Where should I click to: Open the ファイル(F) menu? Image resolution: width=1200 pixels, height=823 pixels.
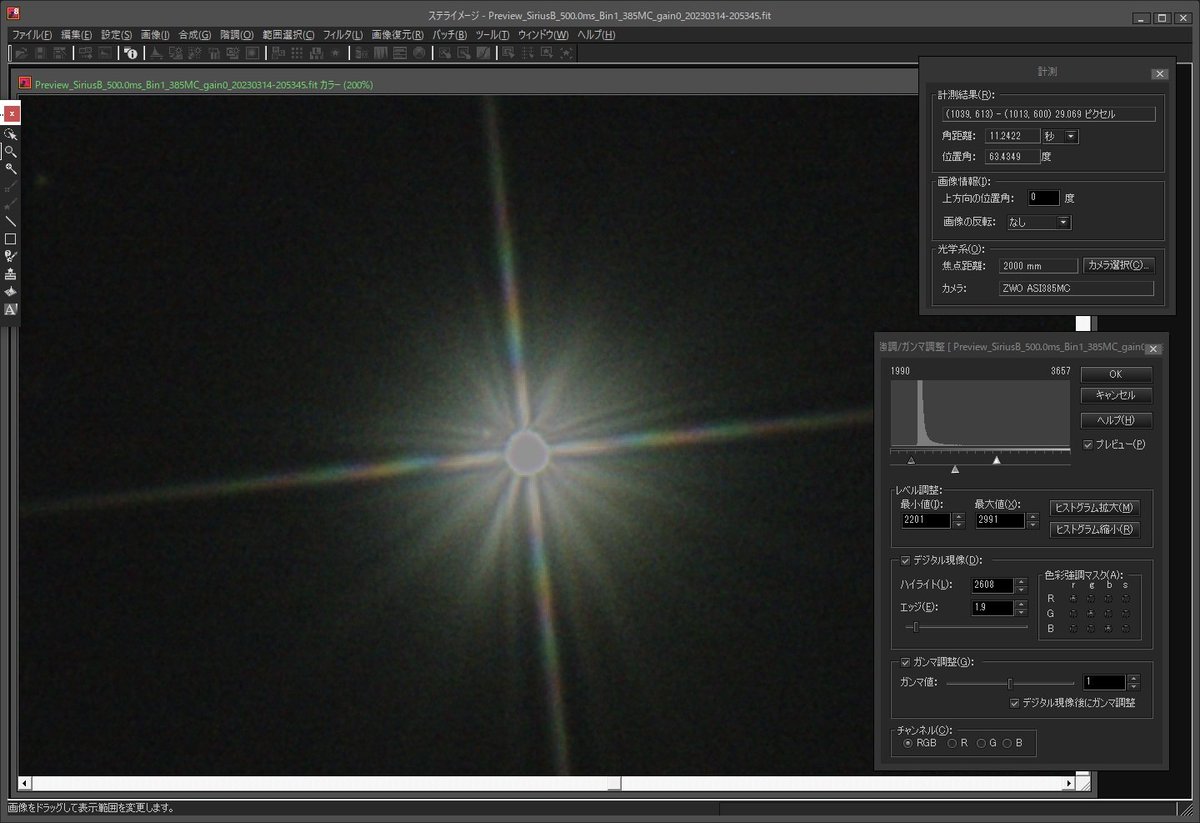(x=31, y=35)
